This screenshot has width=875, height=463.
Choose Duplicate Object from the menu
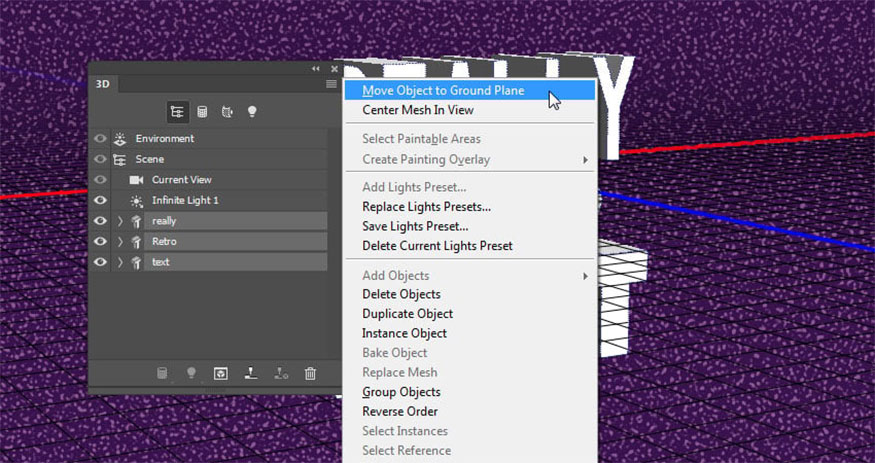[x=470, y=314]
